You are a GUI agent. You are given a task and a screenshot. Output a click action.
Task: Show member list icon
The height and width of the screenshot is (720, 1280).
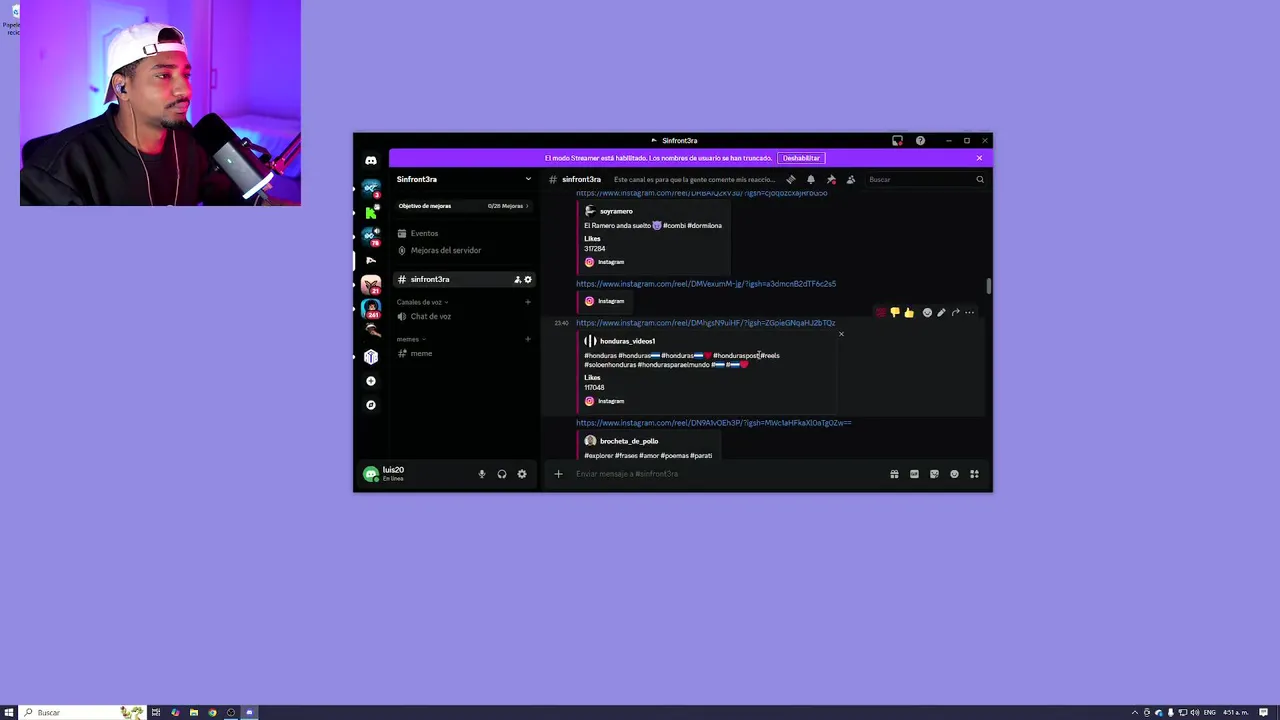tap(851, 180)
